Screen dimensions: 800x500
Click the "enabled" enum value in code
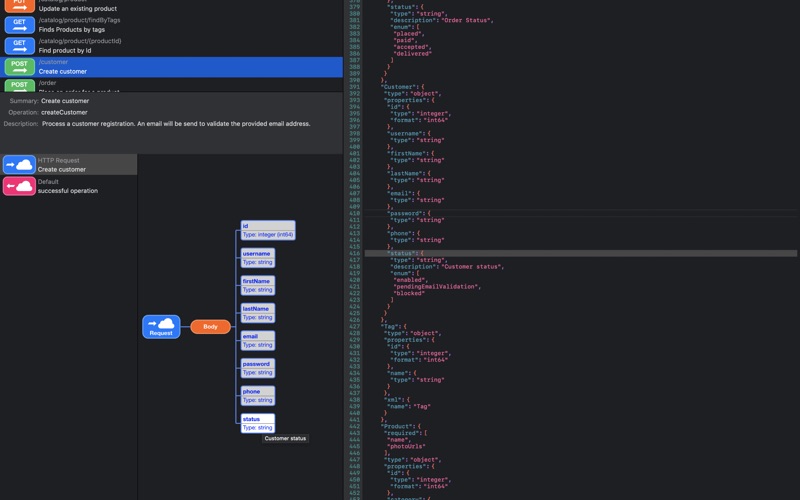pos(409,280)
